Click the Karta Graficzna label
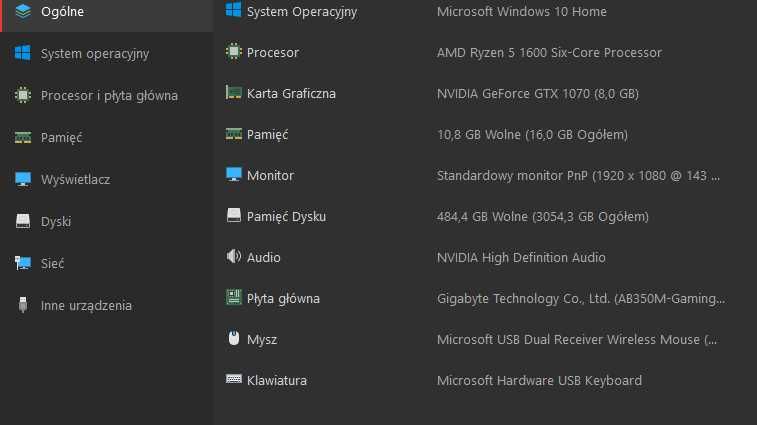The height and width of the screenshot is (425, 757). tap(291, 94)
